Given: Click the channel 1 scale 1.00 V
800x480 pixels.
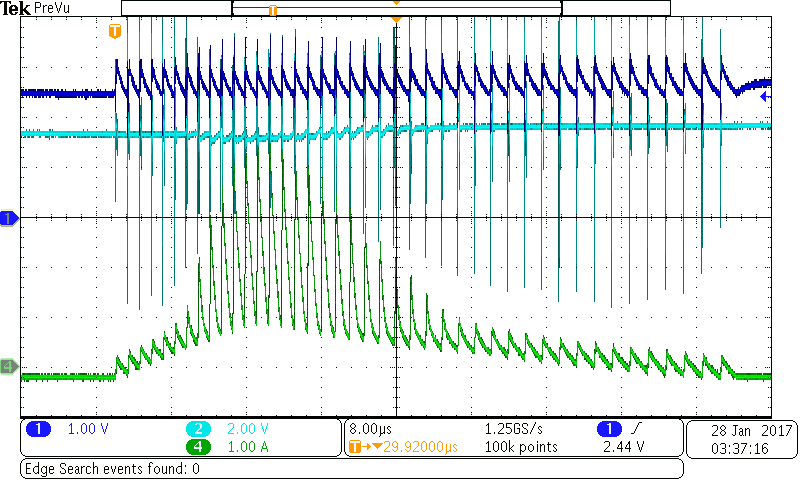Looking at the screenshot, I should pyautogui.click(x=88, y=429).
